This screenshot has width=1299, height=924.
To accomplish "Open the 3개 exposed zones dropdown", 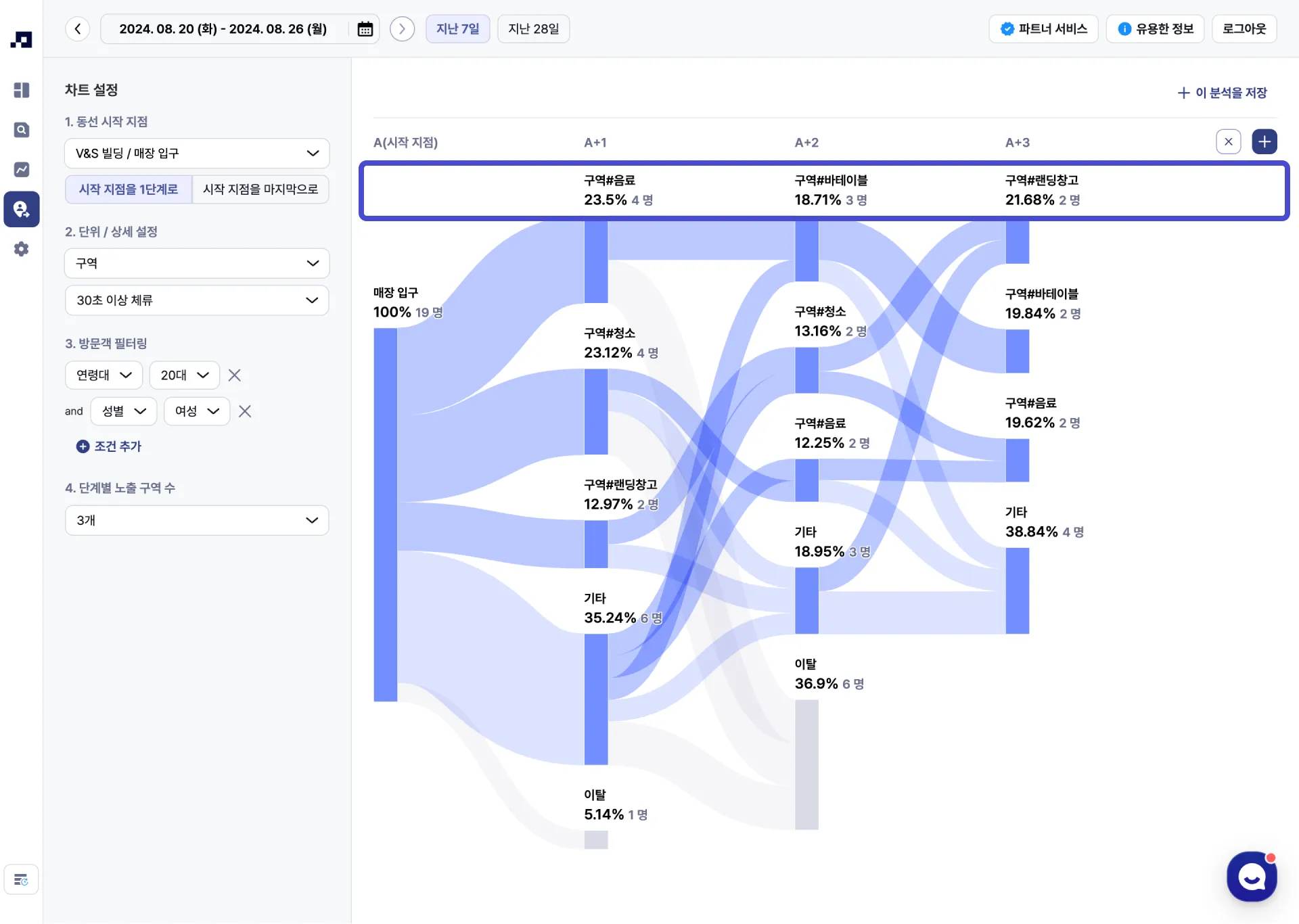I will coord(197,520).
